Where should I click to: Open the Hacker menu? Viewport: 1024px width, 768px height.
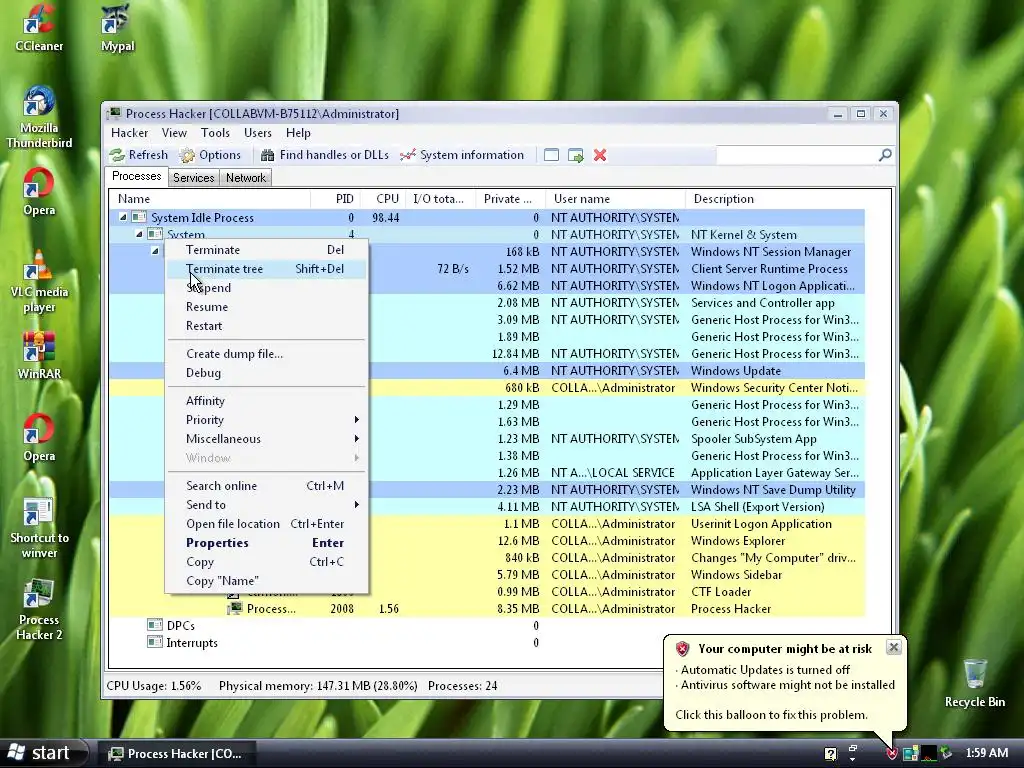tap(129, 133)
